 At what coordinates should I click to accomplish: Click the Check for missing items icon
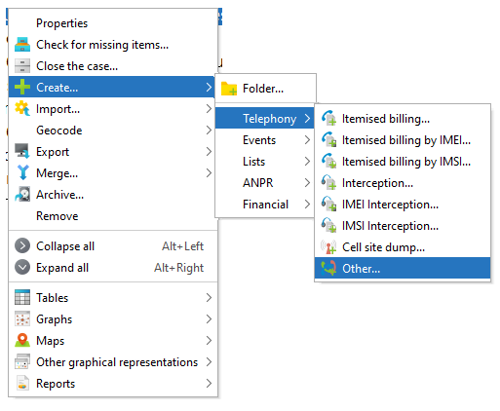[x=22, y=45]
